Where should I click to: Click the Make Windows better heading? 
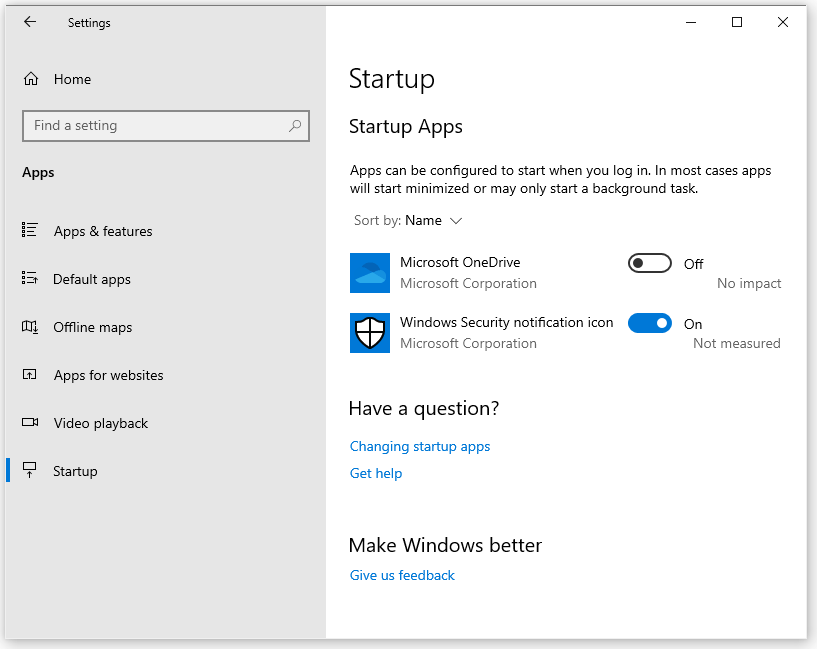click(445, 545)
